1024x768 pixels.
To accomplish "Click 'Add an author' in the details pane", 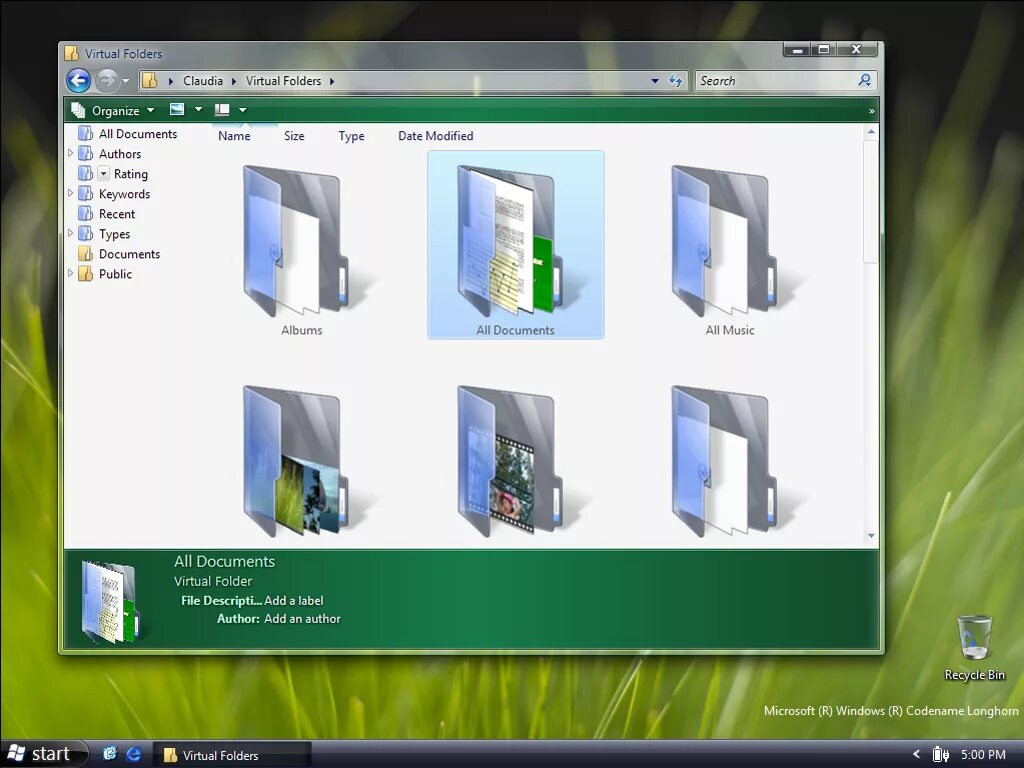I will (302, 619).
